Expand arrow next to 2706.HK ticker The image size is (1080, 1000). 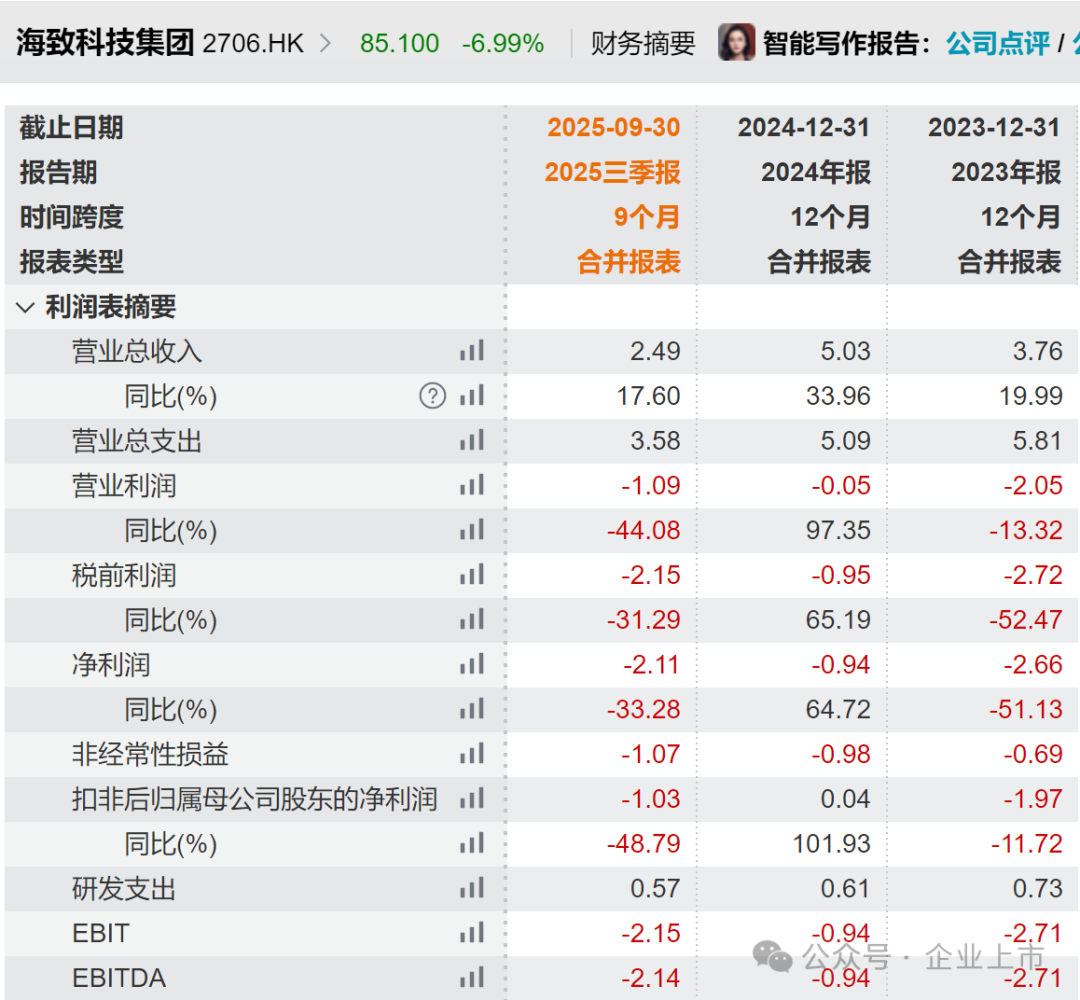tap(325, 43)
